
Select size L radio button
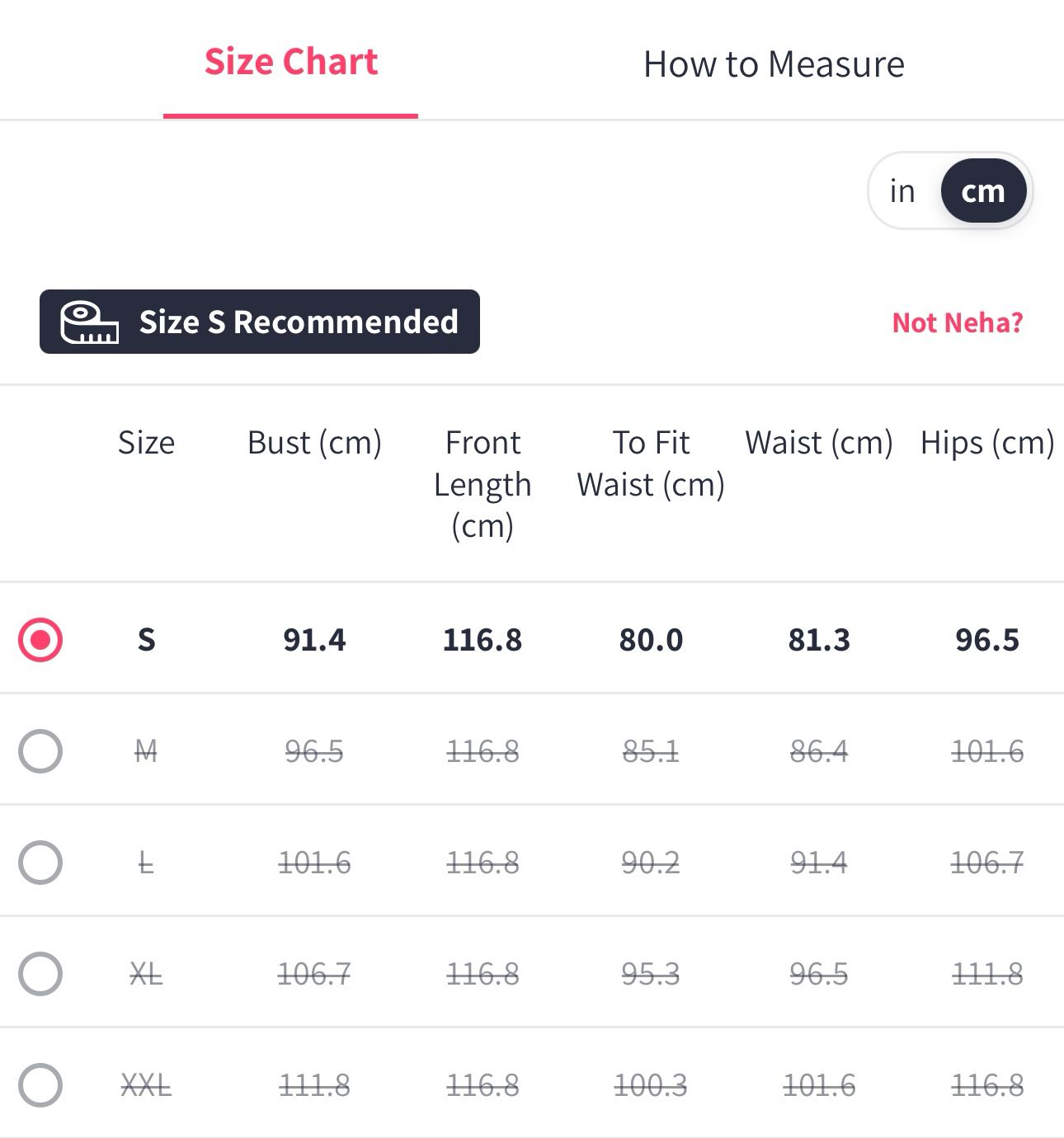coord(40,863)
